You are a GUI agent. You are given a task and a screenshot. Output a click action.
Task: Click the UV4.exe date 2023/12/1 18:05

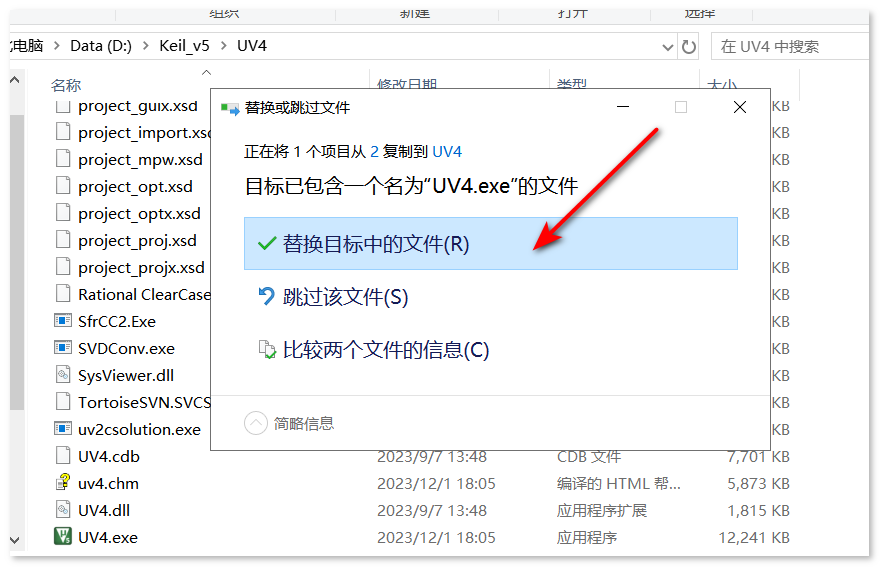(x=436, y=537)
